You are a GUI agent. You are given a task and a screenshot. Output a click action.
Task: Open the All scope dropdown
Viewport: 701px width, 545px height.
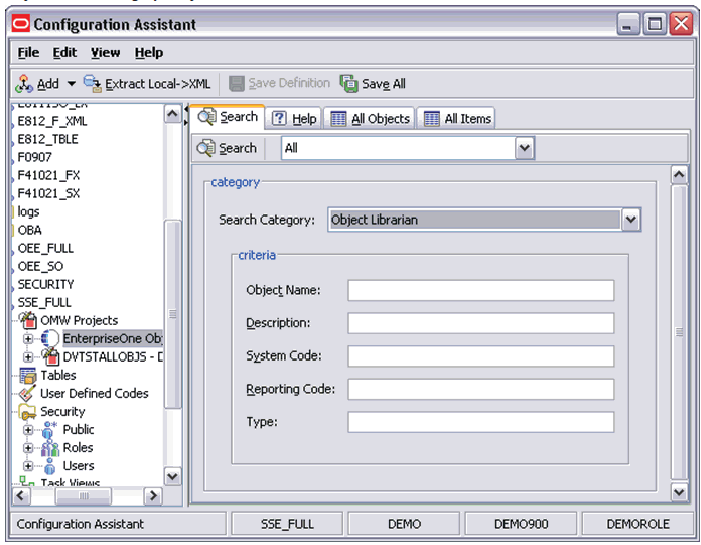525,148
